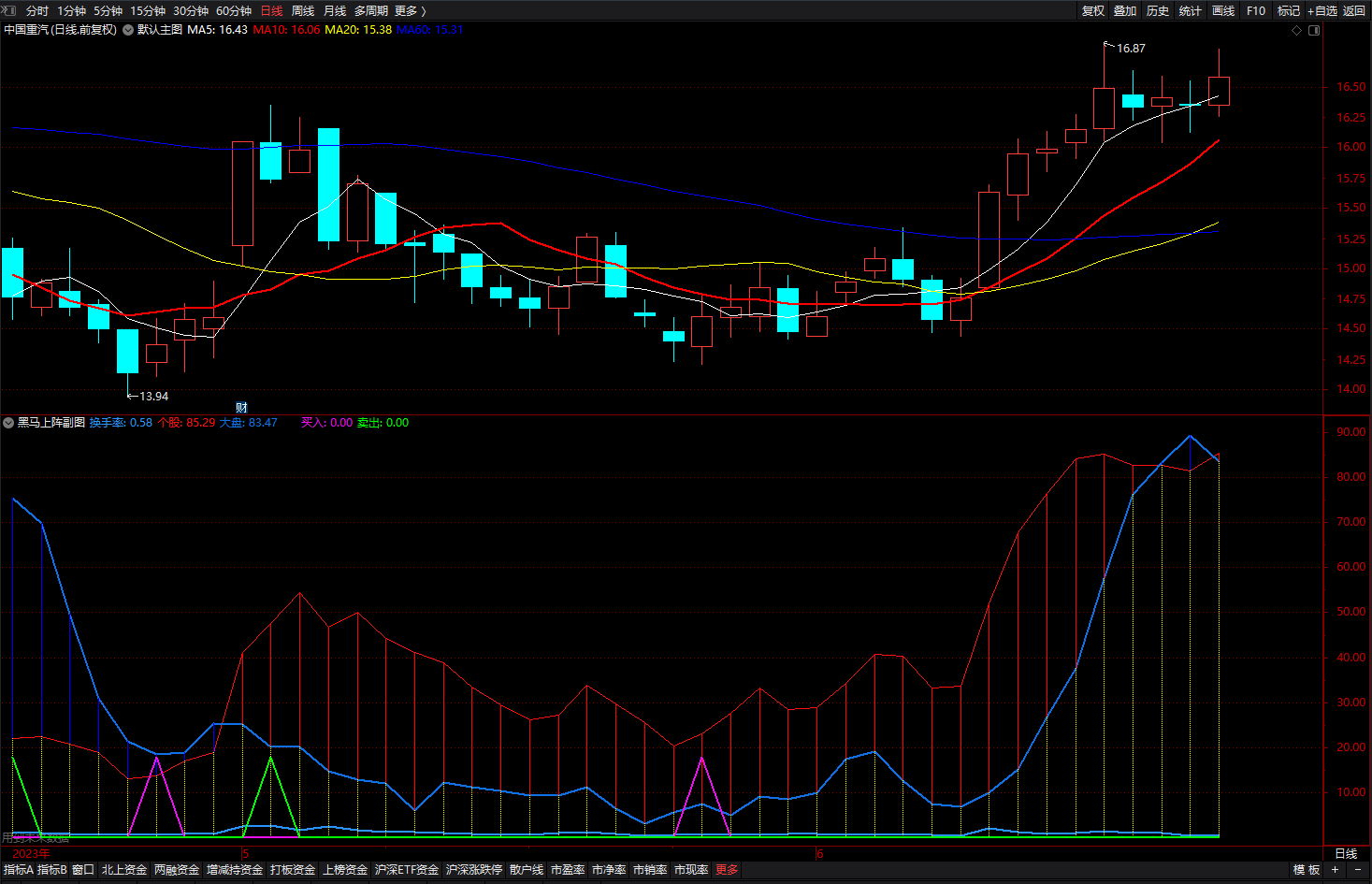1372x884 pixels.
Task: Click the 复权 adjustment button
Action: pos(1093,10)
